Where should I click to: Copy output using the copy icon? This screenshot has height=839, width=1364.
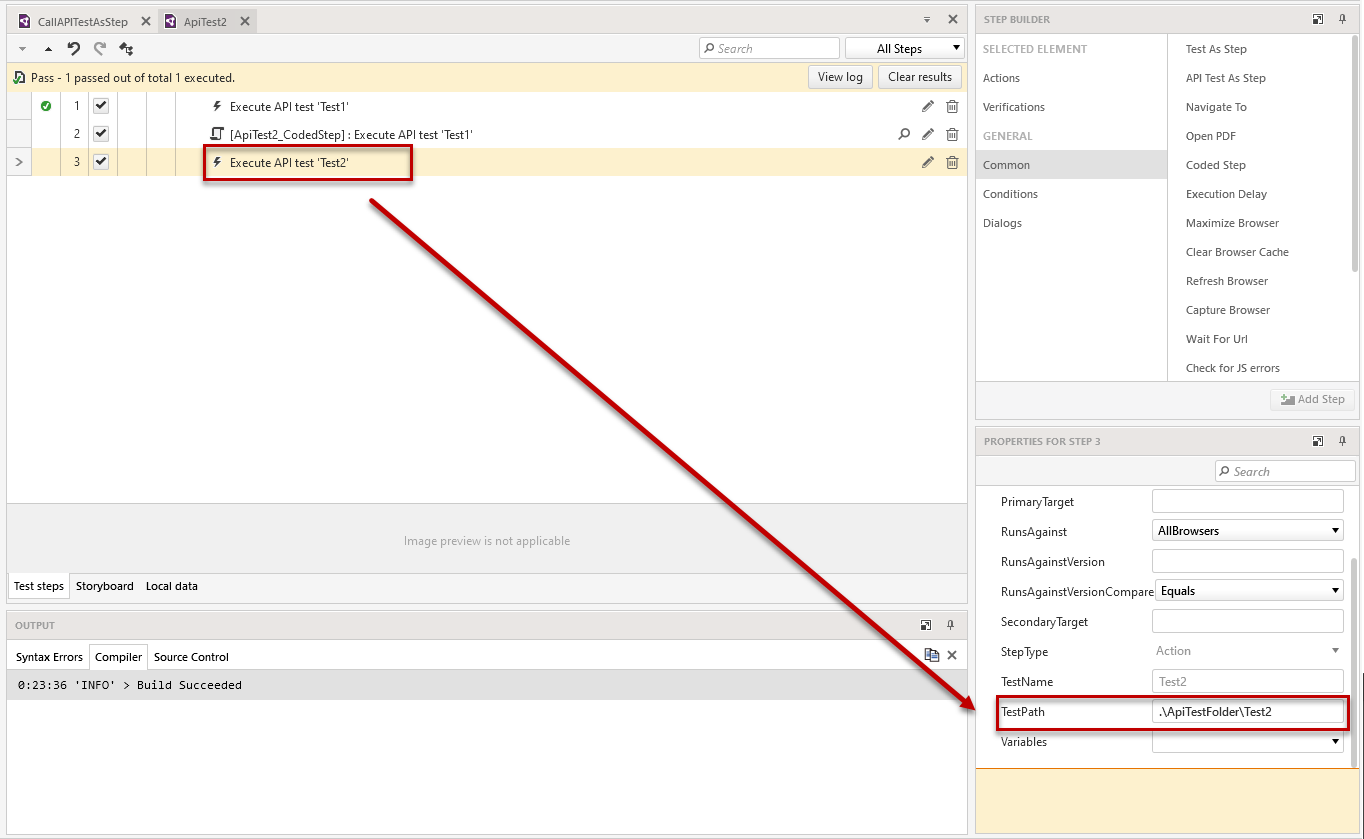point(931,655)
